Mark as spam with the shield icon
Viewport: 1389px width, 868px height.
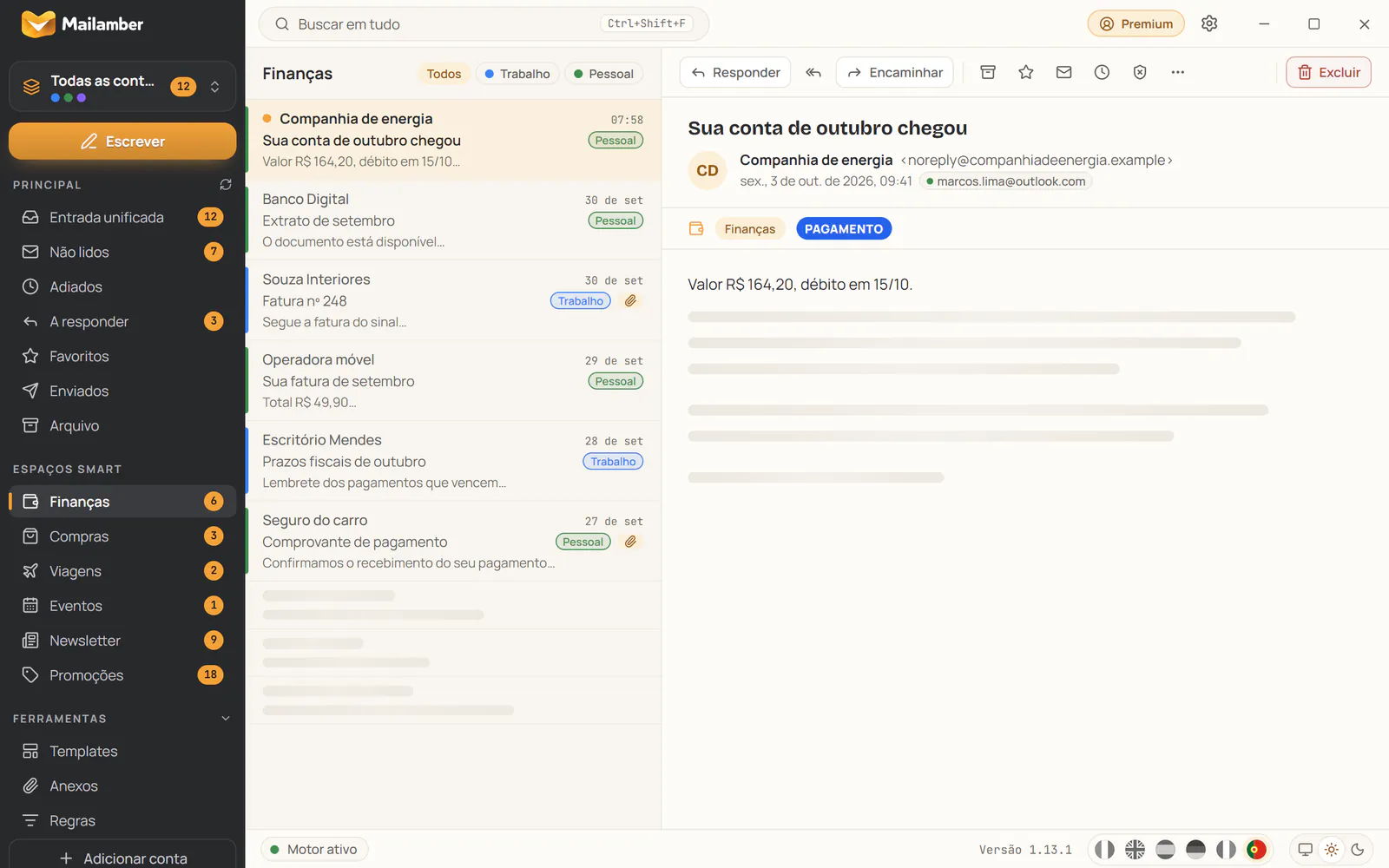click(1140, 73)
